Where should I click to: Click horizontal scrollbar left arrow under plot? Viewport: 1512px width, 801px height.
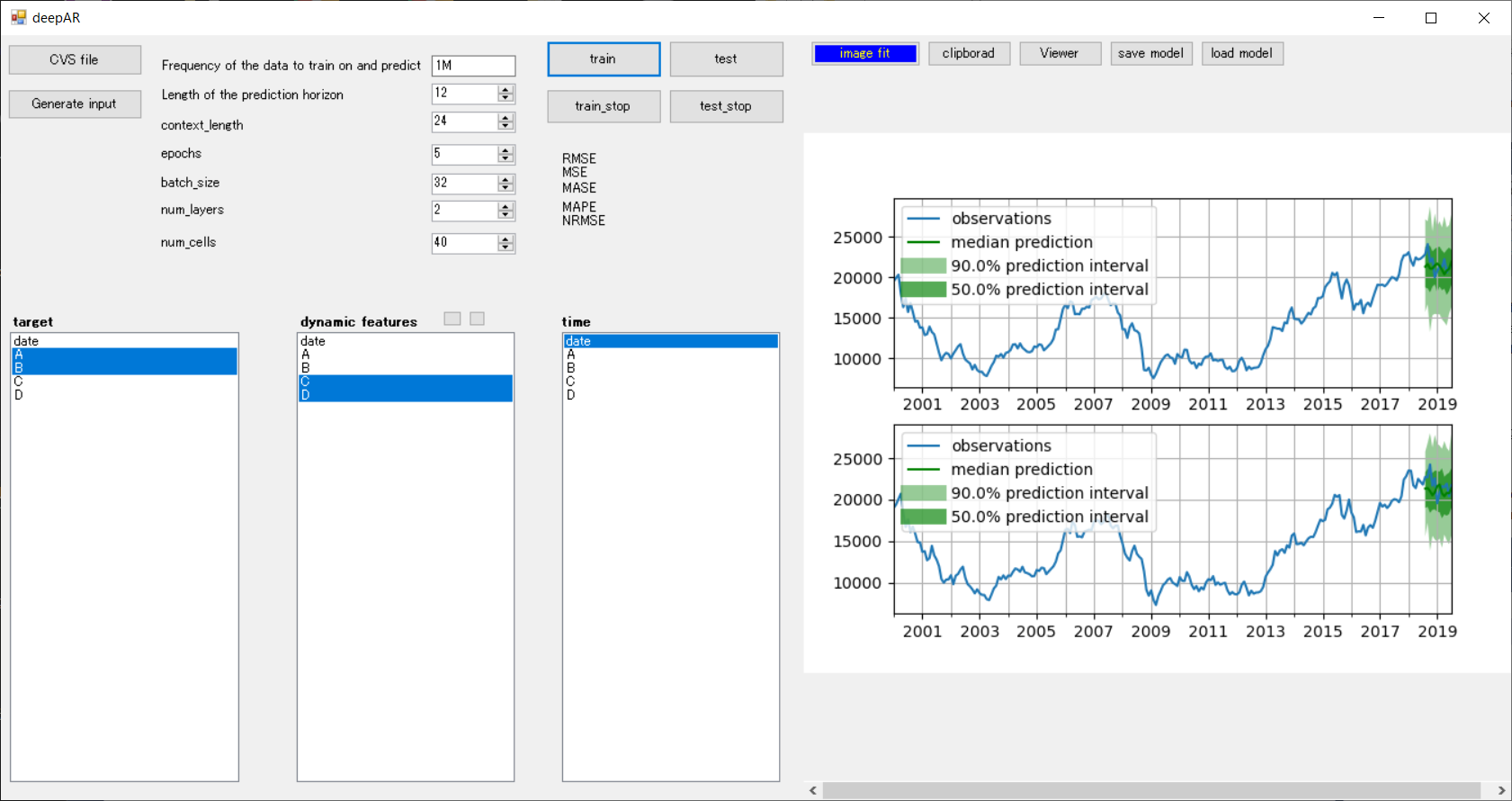click(813, 790)
